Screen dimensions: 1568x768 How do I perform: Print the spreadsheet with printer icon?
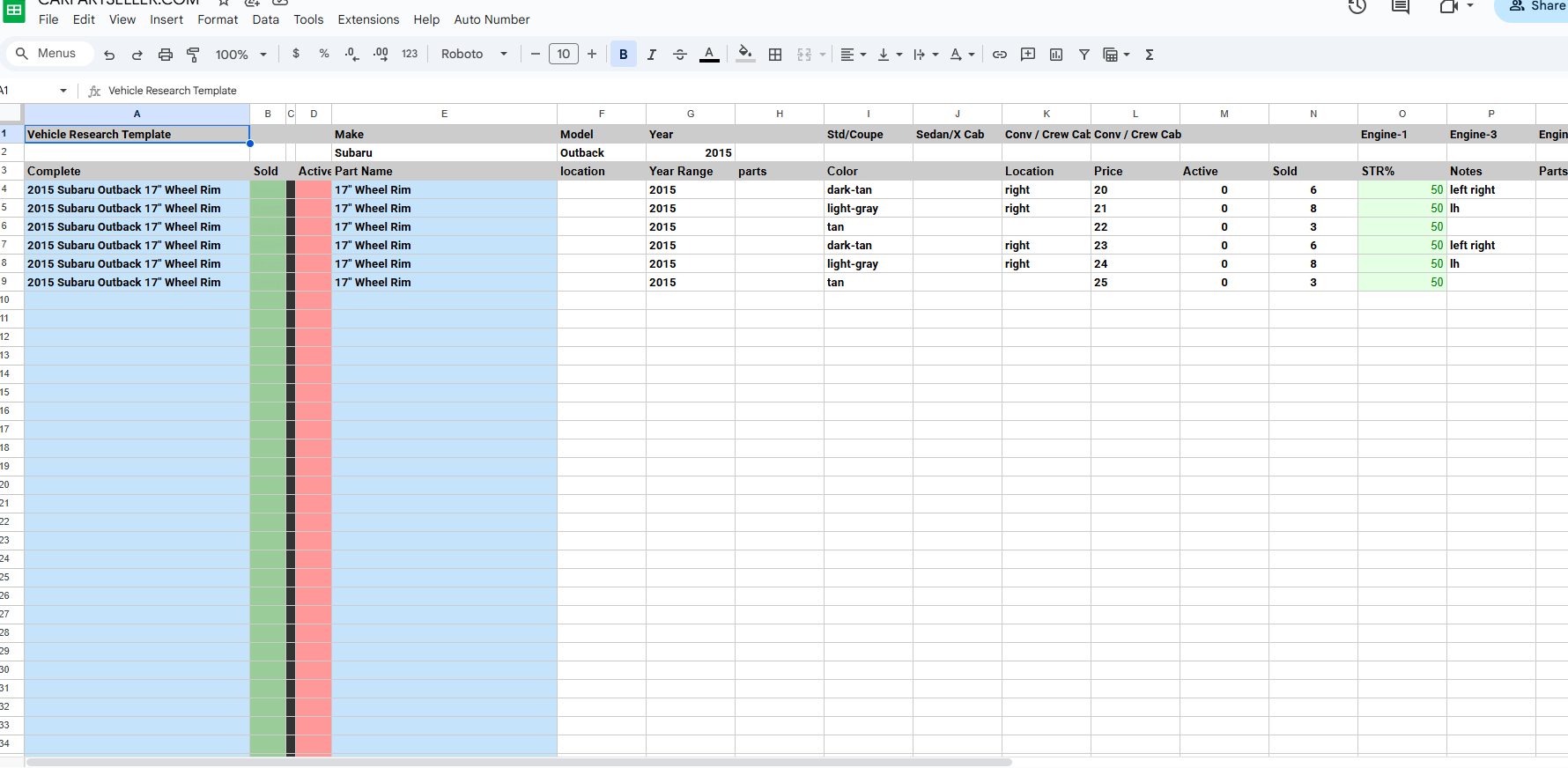tap(166, 55)
